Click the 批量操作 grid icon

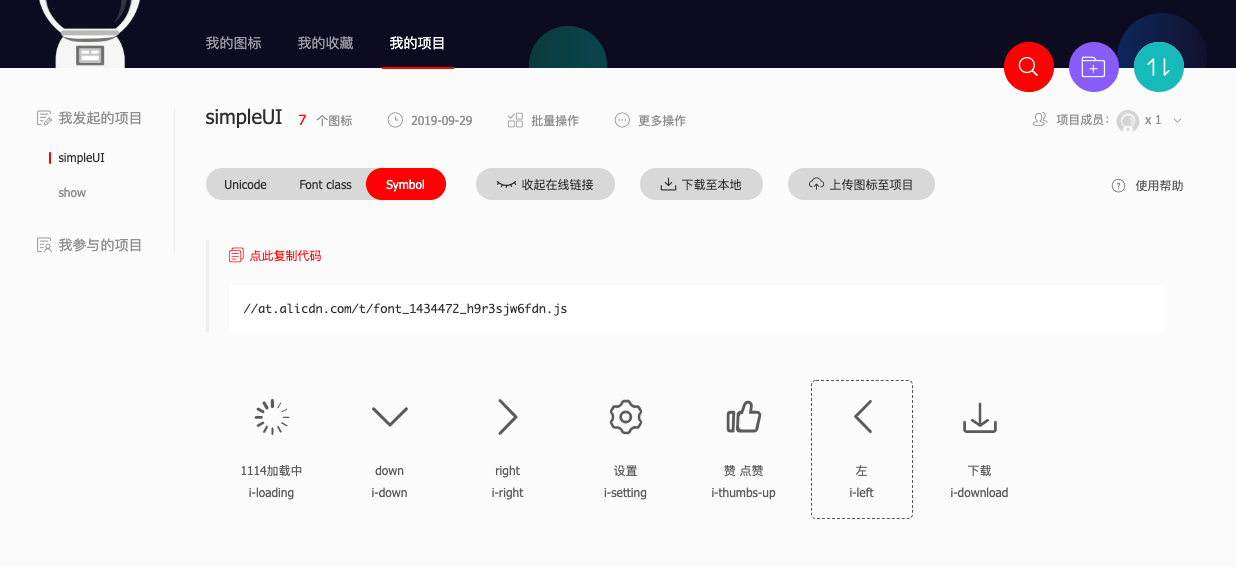click(x=516, y=120)
